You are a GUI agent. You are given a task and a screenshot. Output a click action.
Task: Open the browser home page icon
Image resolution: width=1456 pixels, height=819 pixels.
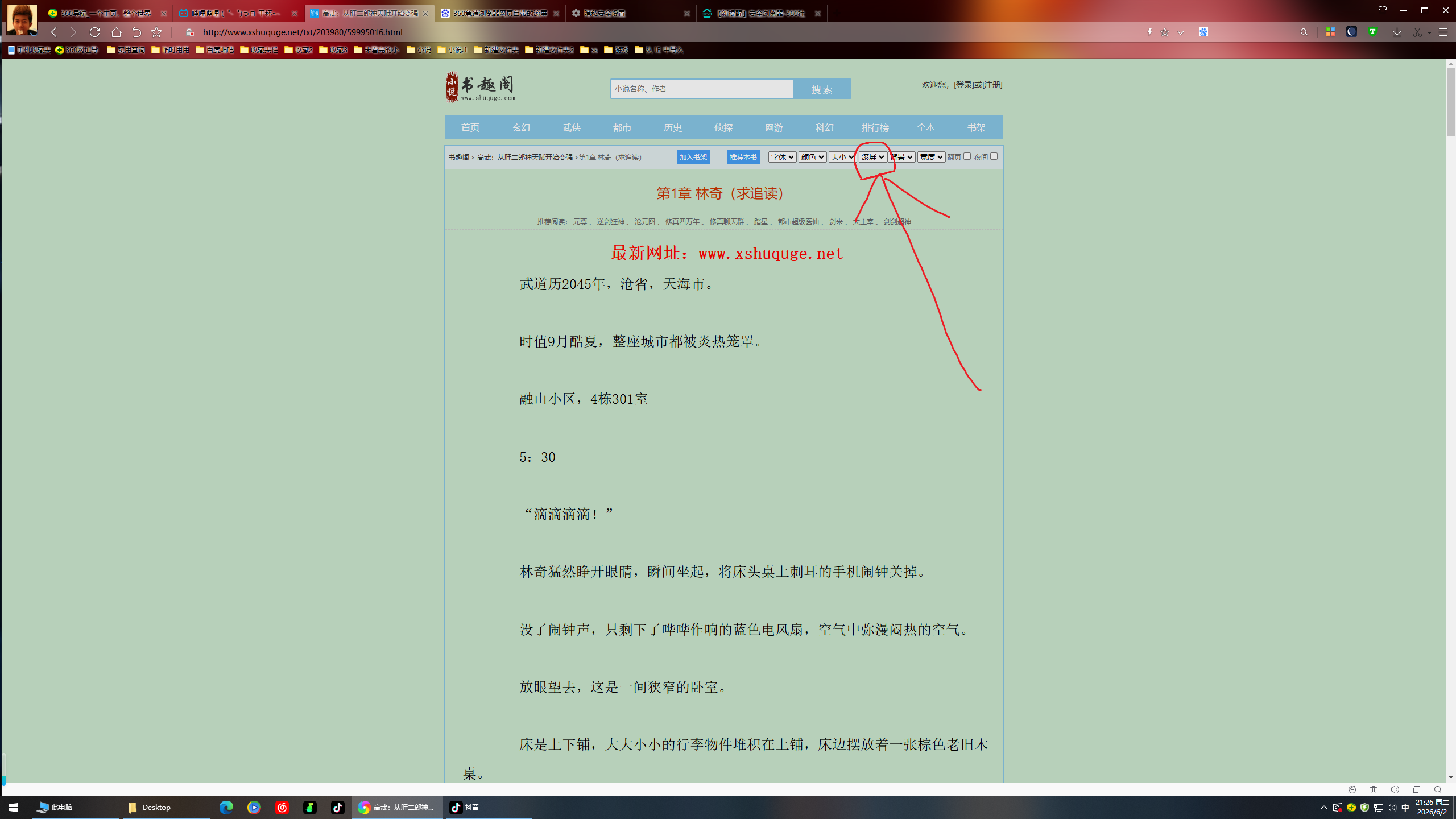(116, 32)
